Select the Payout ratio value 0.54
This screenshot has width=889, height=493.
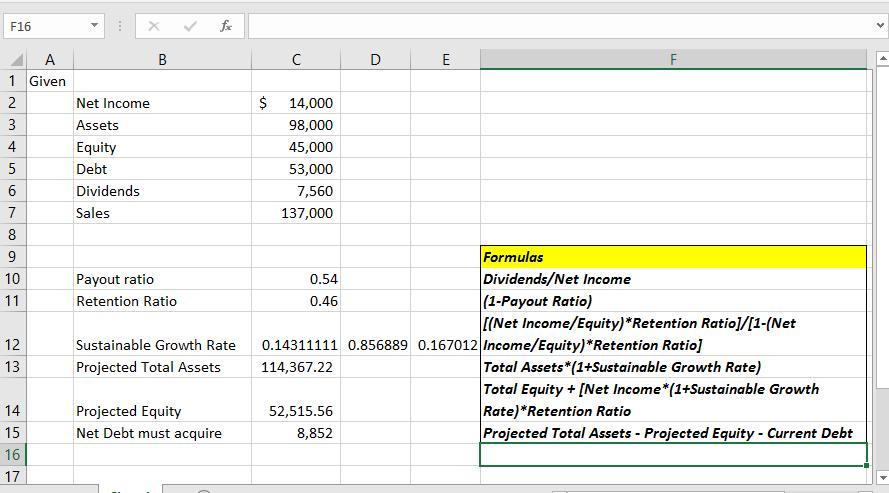296,279
